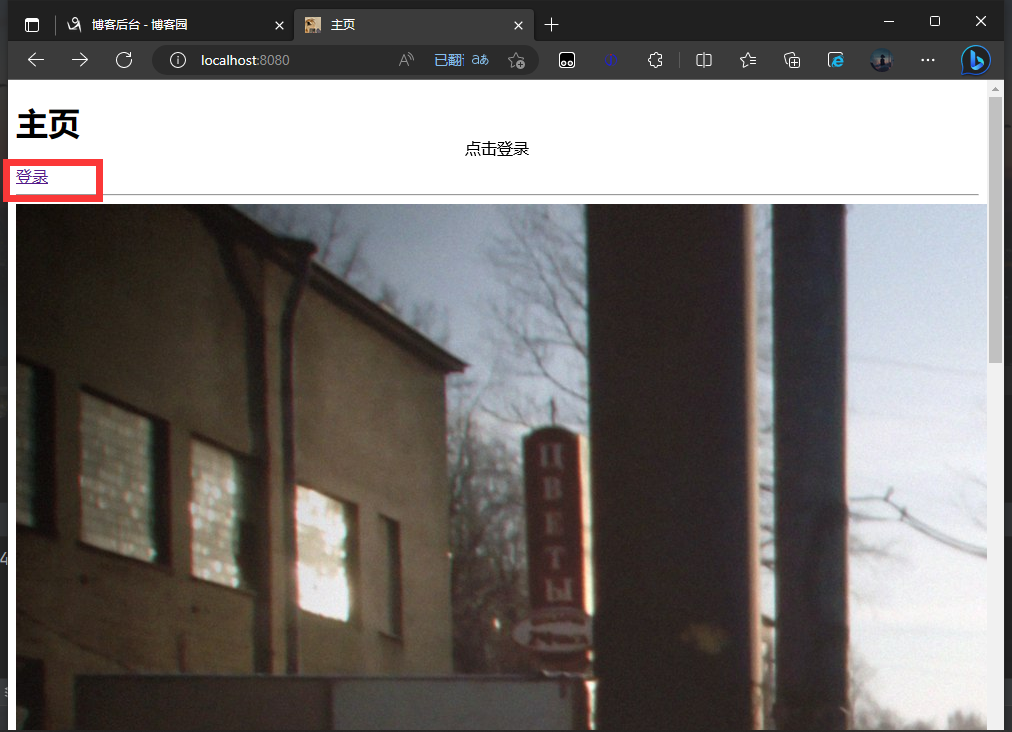Open the Extensions puzzle icon
This screenshot has height=732, width=1012.
pyautogui.click(x=655, y=60)
